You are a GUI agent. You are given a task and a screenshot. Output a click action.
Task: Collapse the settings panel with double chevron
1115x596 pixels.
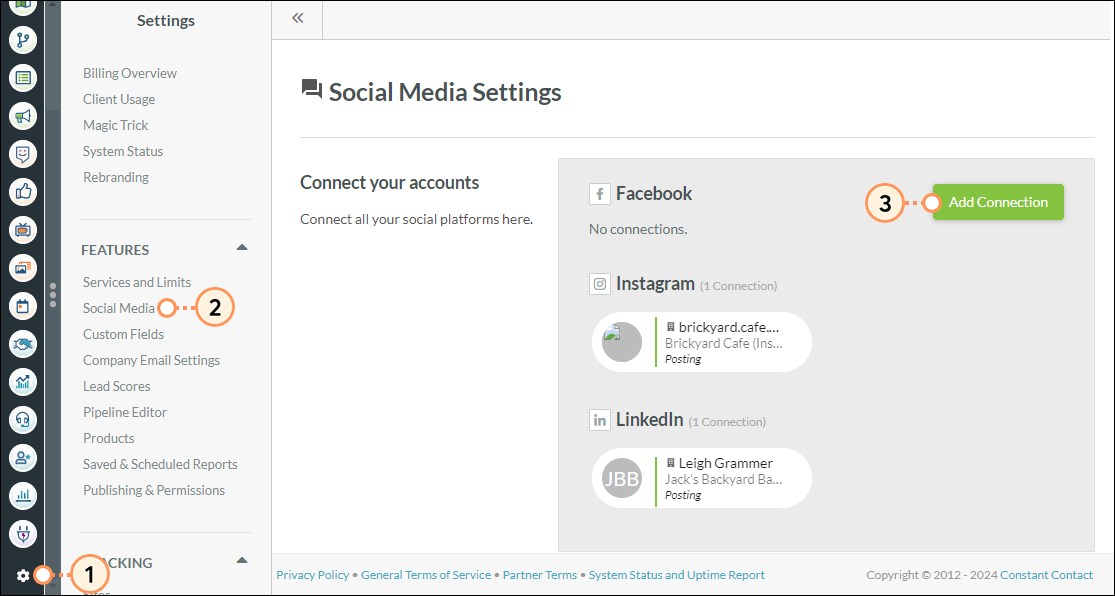pyautogui.click(x=297, y=18)
